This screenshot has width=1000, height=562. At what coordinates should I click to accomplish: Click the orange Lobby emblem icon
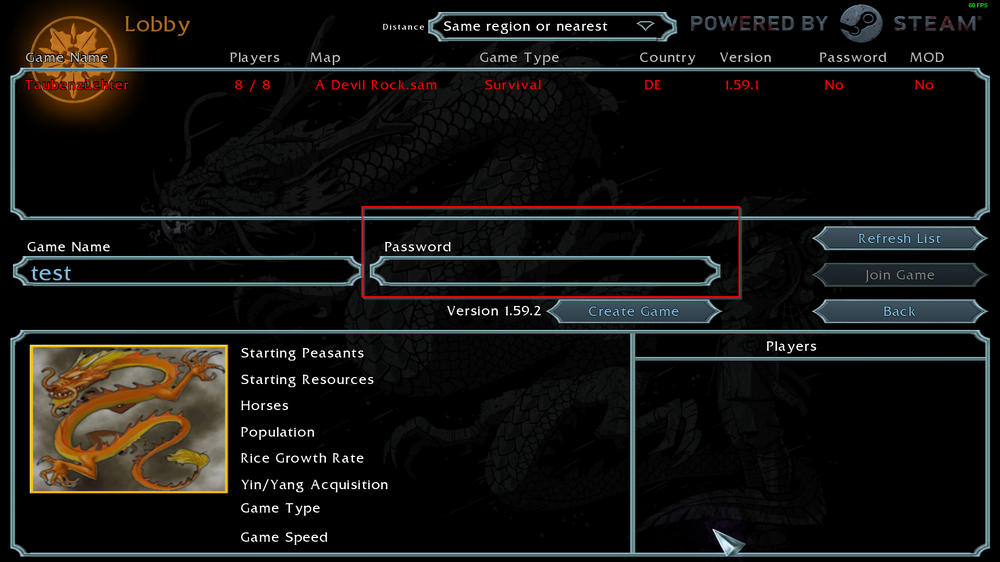(66, 50)
